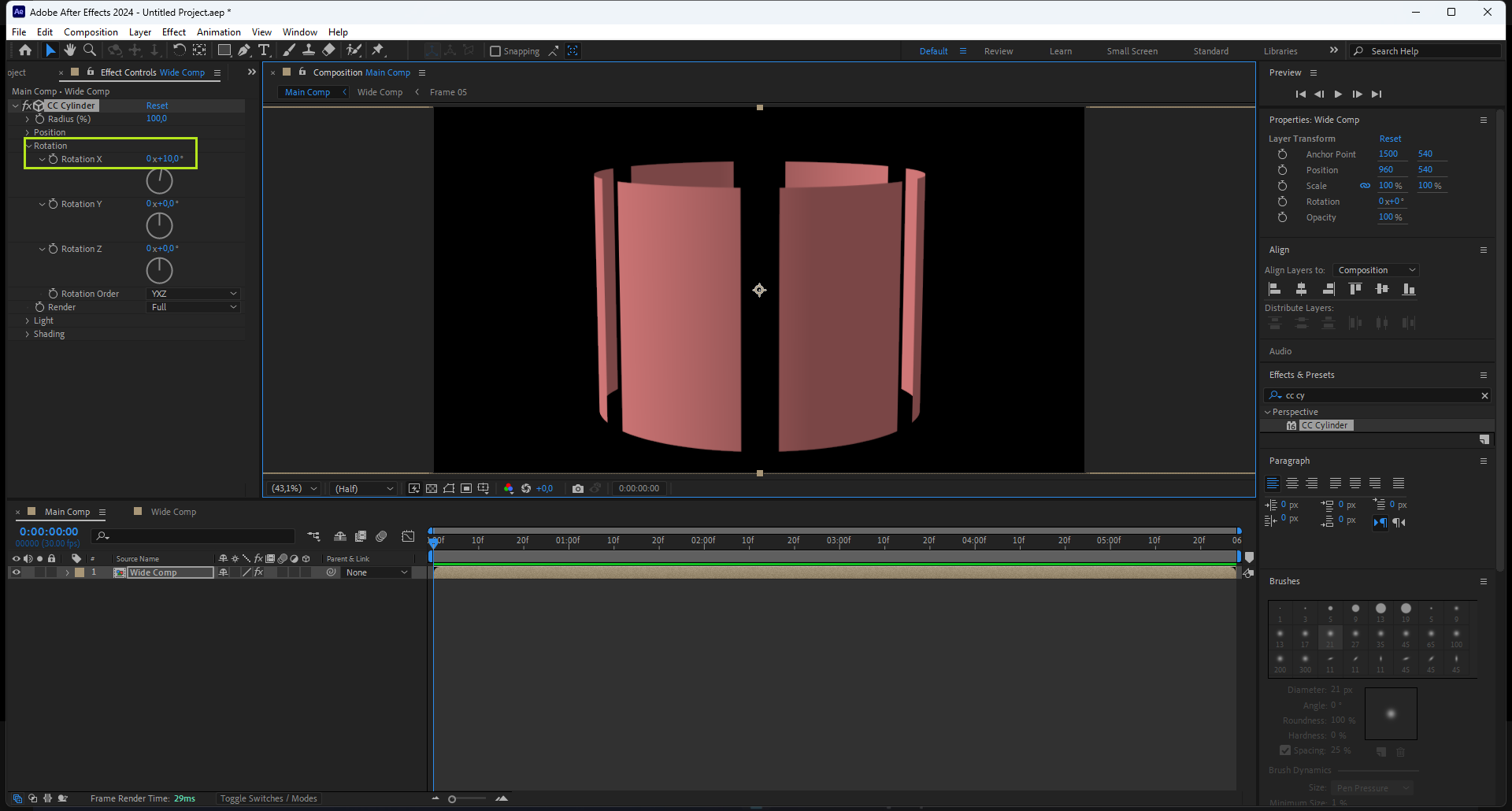Open the viewer resolution Half dropdown
The image size is (1512, 811).
coord(363,489)
